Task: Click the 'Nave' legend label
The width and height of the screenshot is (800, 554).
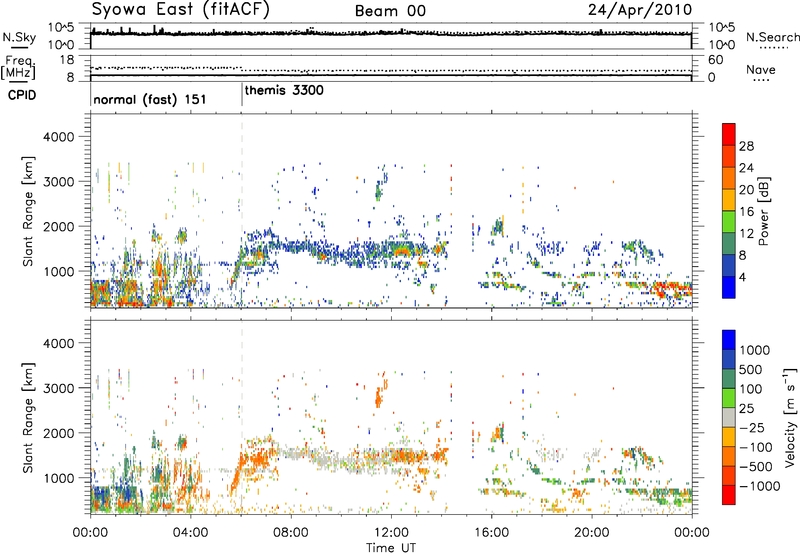Action: [x=761, y=70]
